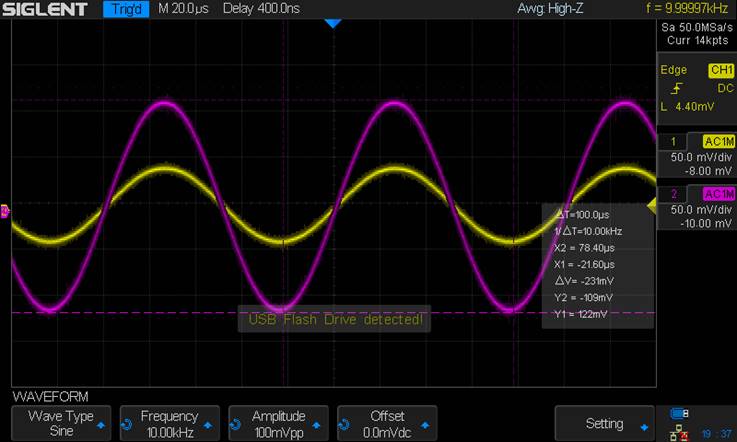Select the Amplitude 100mVpp softkey
This screenshot has height=442, width=737.
tap(278, 423)
